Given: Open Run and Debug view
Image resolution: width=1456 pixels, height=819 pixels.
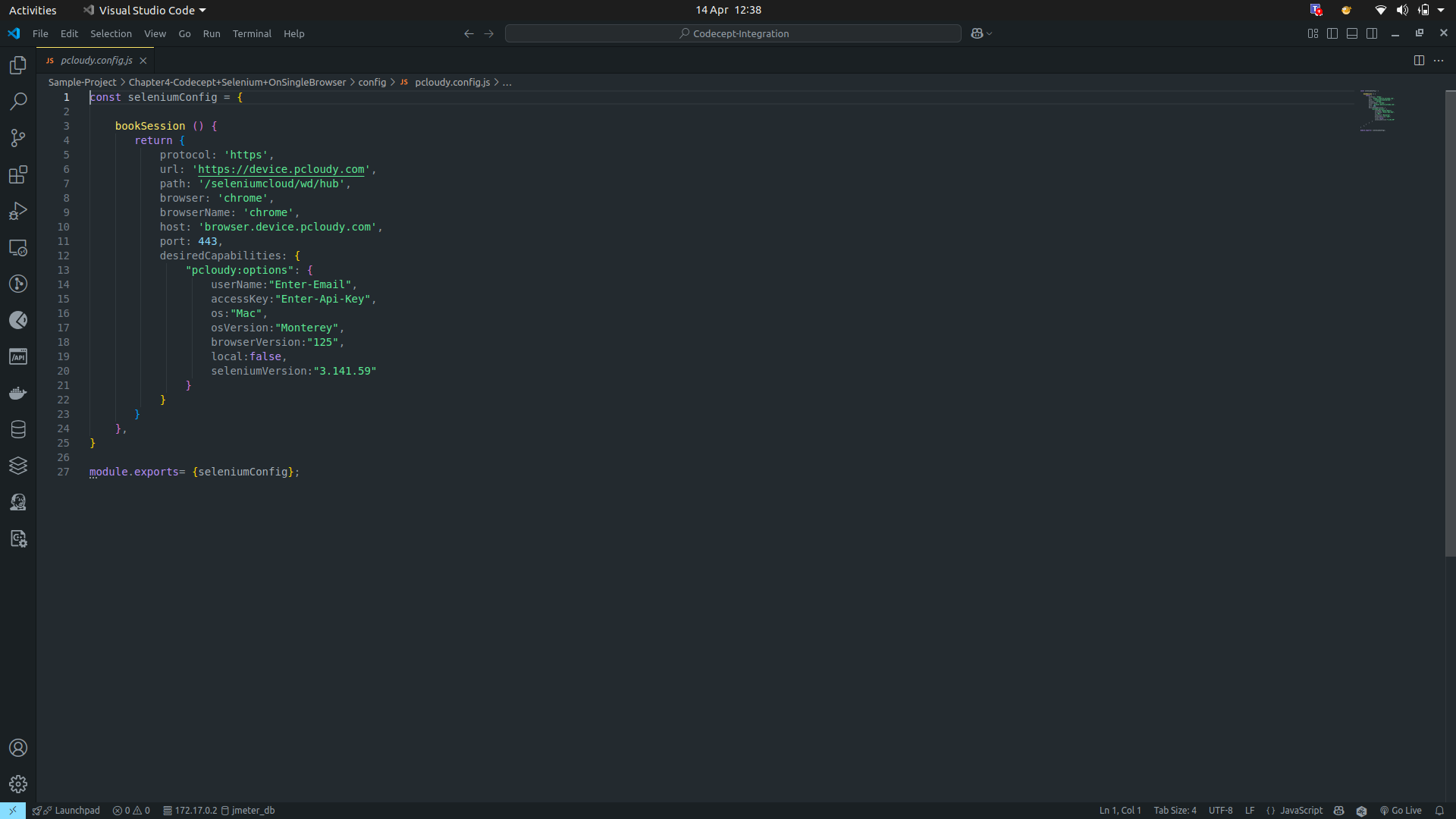Looking at the screenshot, I should point(18,211).
